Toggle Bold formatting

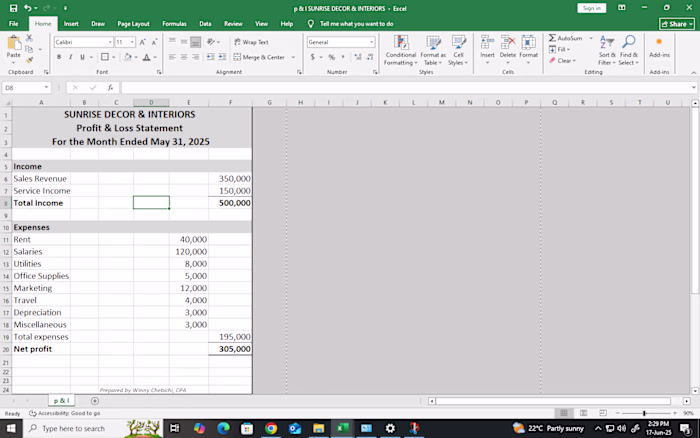tap(59, 57)
